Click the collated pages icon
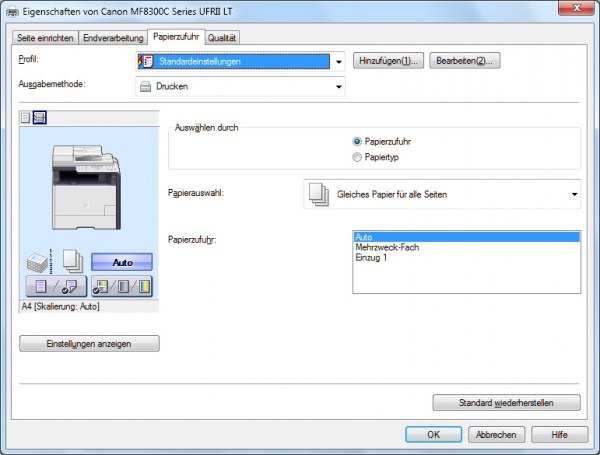Viewport: 600px width, 455px height. [x=73, y=262]
